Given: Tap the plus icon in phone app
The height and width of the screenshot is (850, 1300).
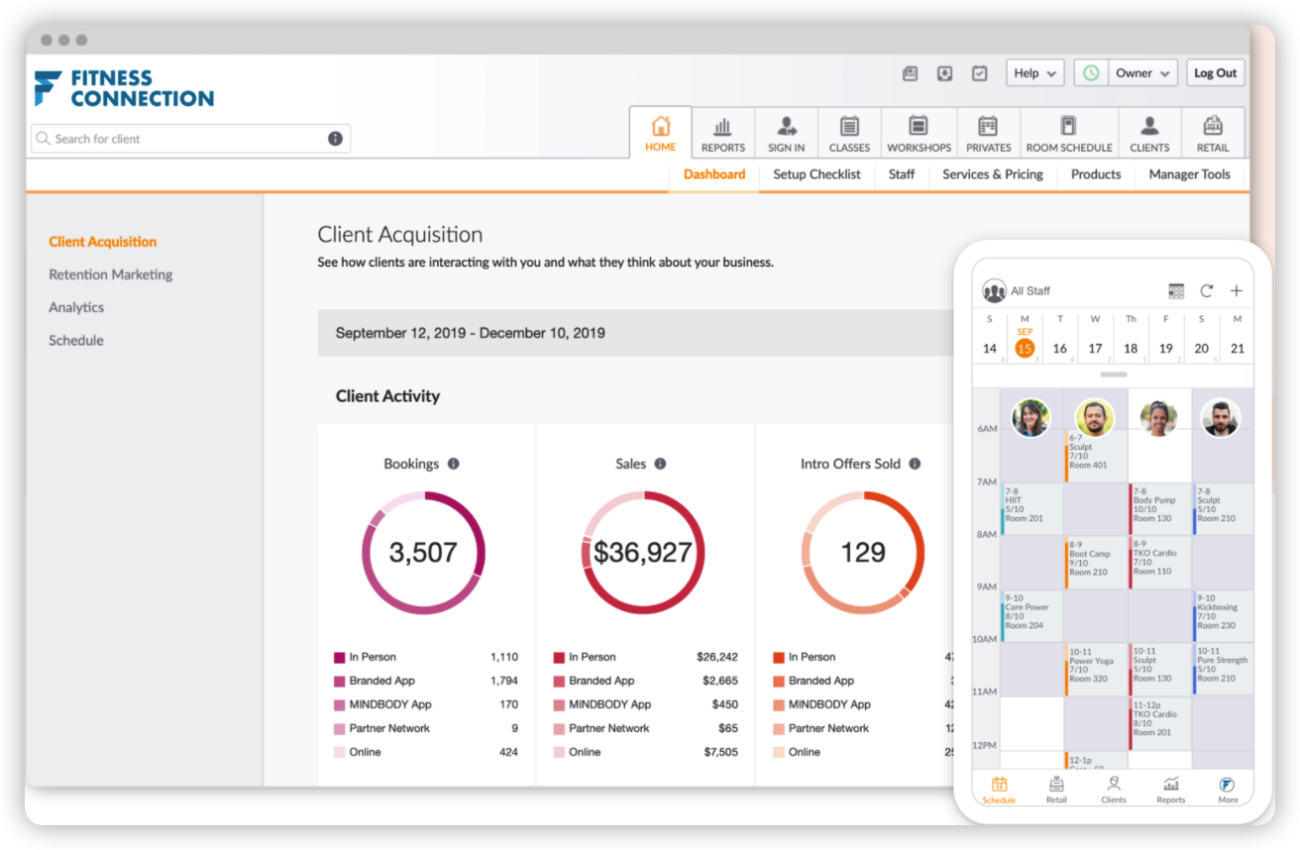Looking at the screenshot, I should pyautogui.click(x=1236, y=291).
